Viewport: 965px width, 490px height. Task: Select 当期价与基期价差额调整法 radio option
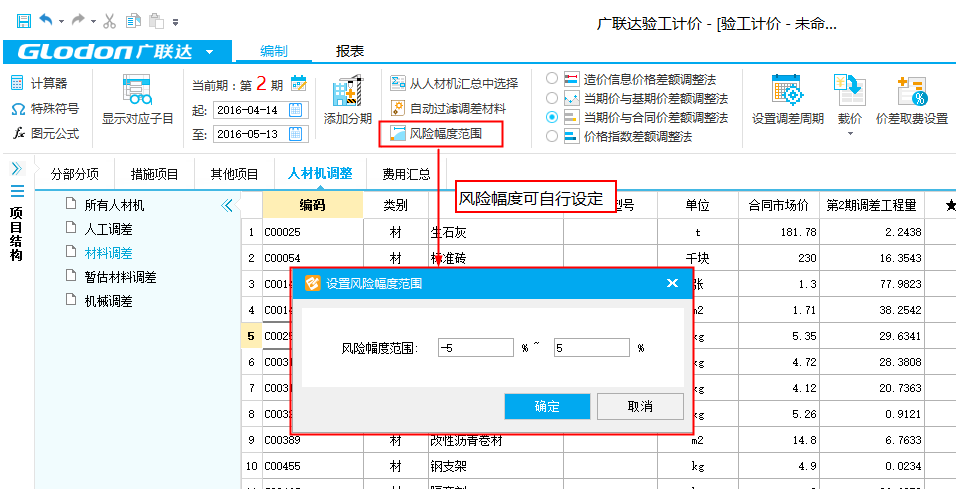tap(552, 97)
